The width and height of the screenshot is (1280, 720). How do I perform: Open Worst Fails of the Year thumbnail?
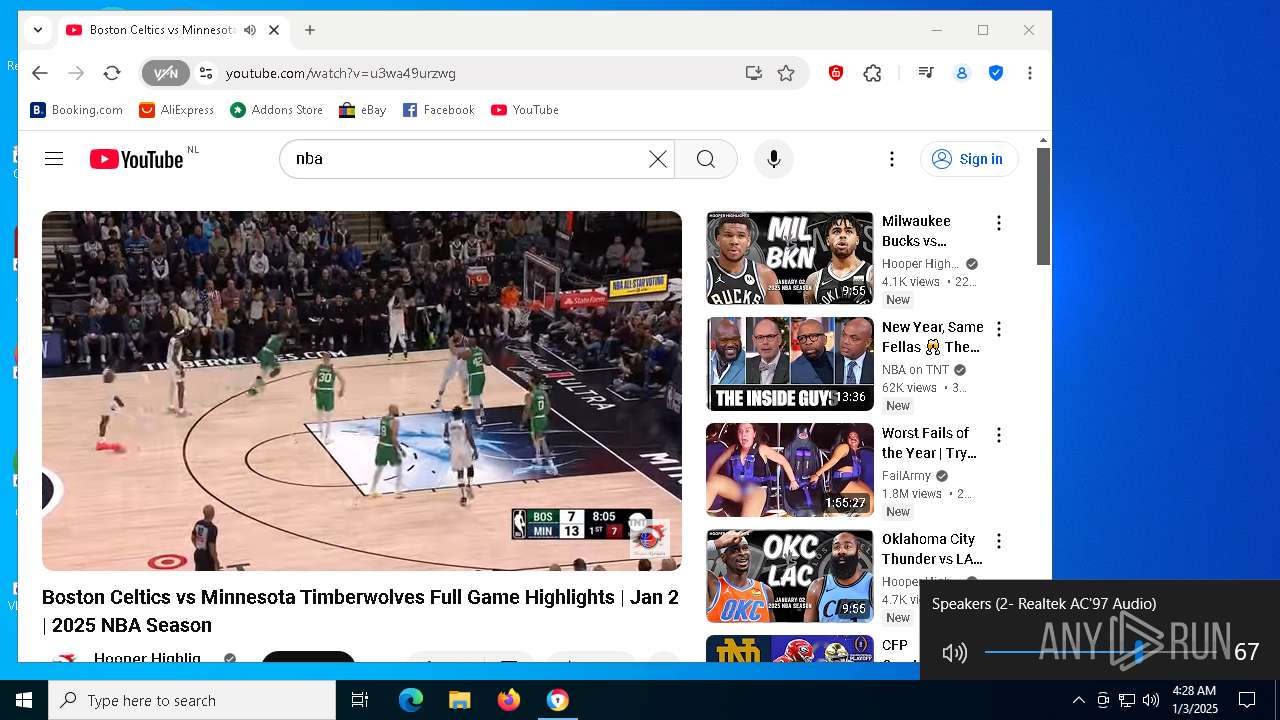click(x=790, y=470)
